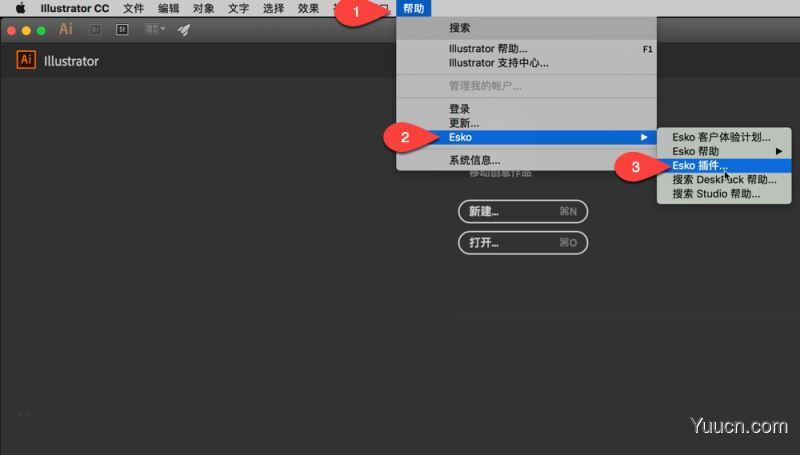Click the 打开... button
The image size is (800, 455).
[x=523, y=243]
